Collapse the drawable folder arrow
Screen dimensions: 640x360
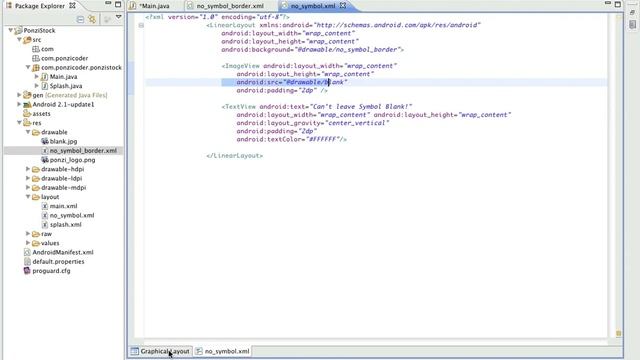point(28,132)
